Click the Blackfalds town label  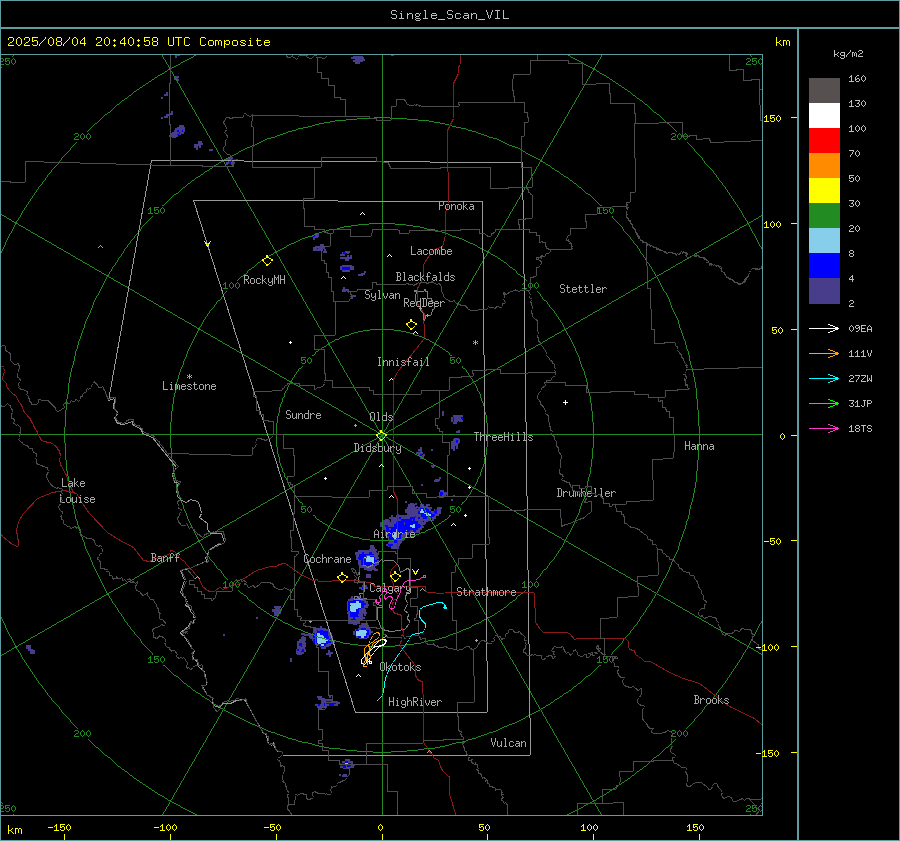[425, 277]
